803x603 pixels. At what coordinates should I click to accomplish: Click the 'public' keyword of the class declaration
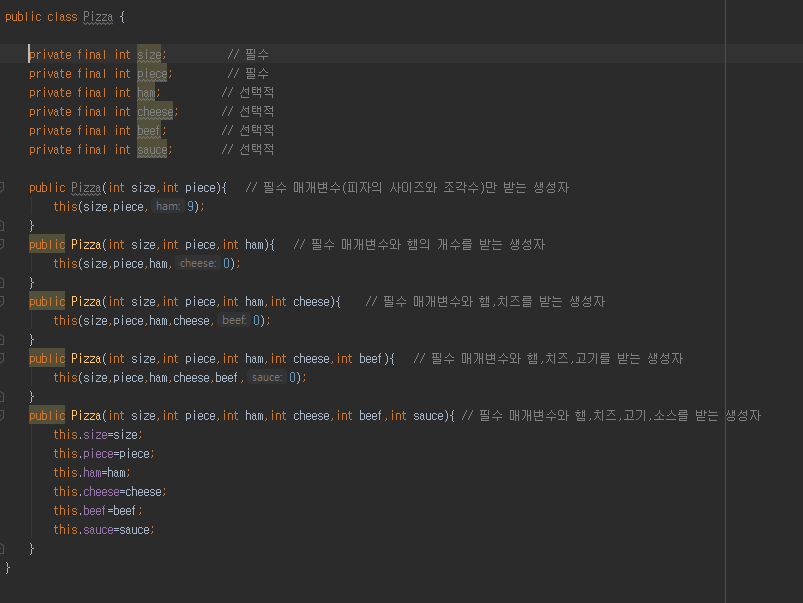[x=23, y=17]
